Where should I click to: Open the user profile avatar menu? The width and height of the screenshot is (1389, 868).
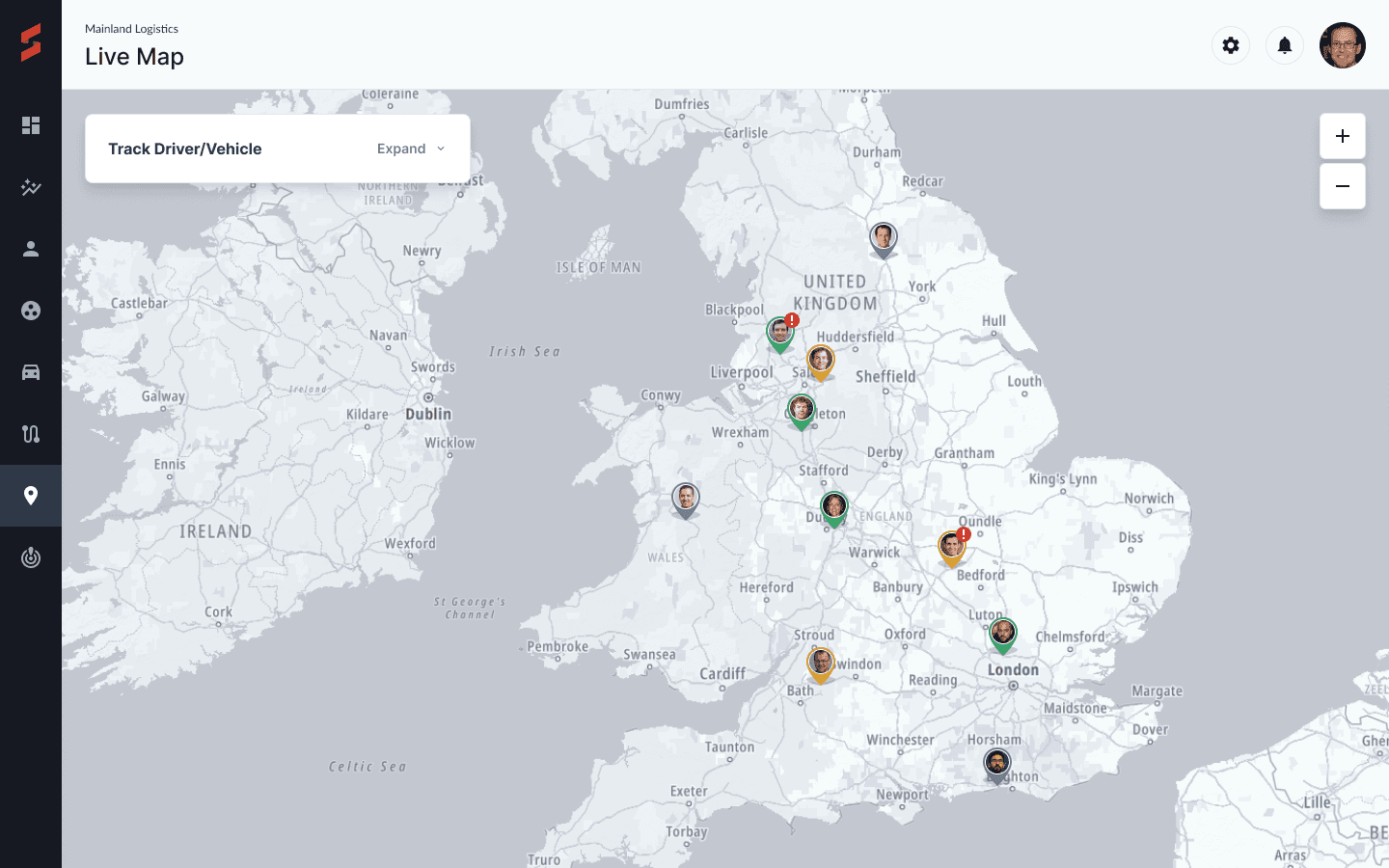click(1343, 45)
